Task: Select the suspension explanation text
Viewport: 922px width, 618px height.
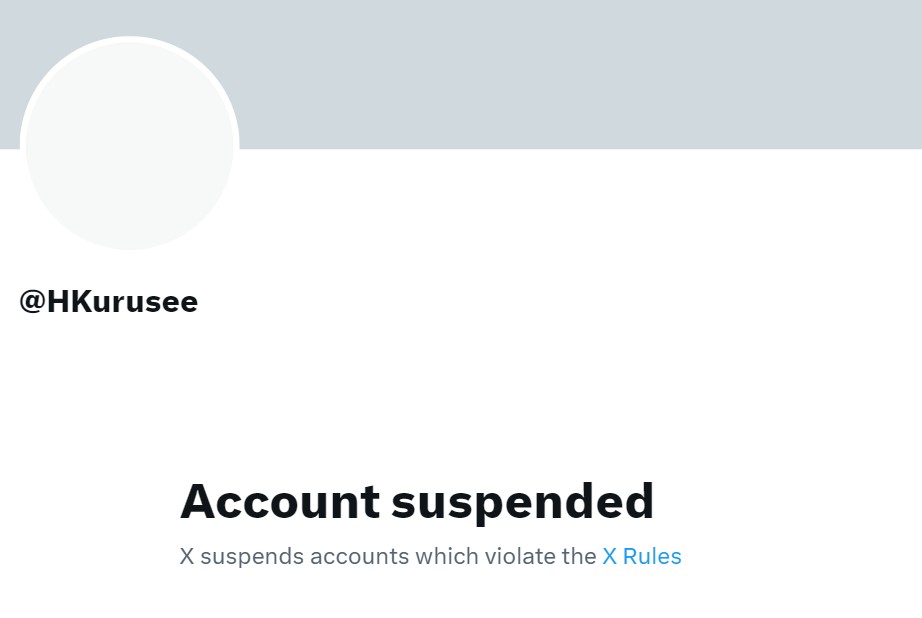Action: coord(430,556)
